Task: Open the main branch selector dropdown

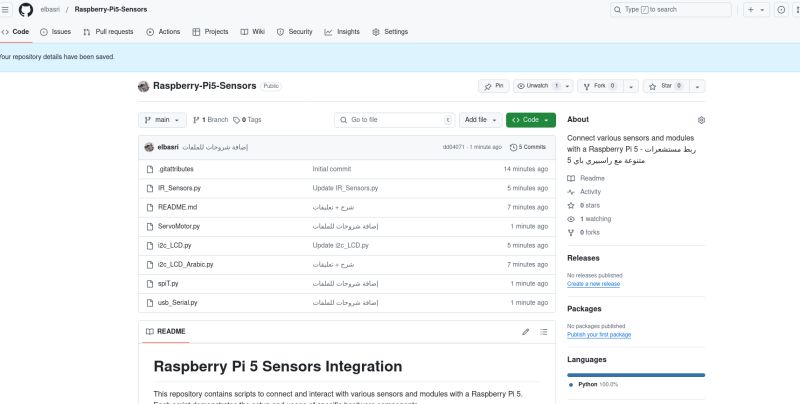Action: tap(162, 120)
